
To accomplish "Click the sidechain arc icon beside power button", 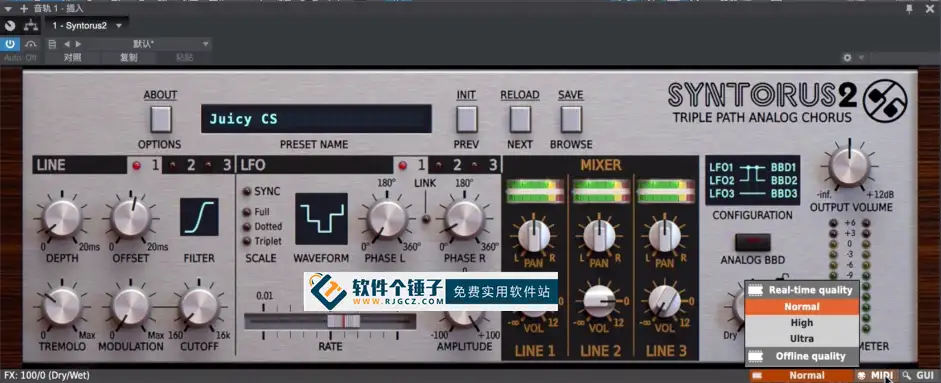I will pos(31,44).
